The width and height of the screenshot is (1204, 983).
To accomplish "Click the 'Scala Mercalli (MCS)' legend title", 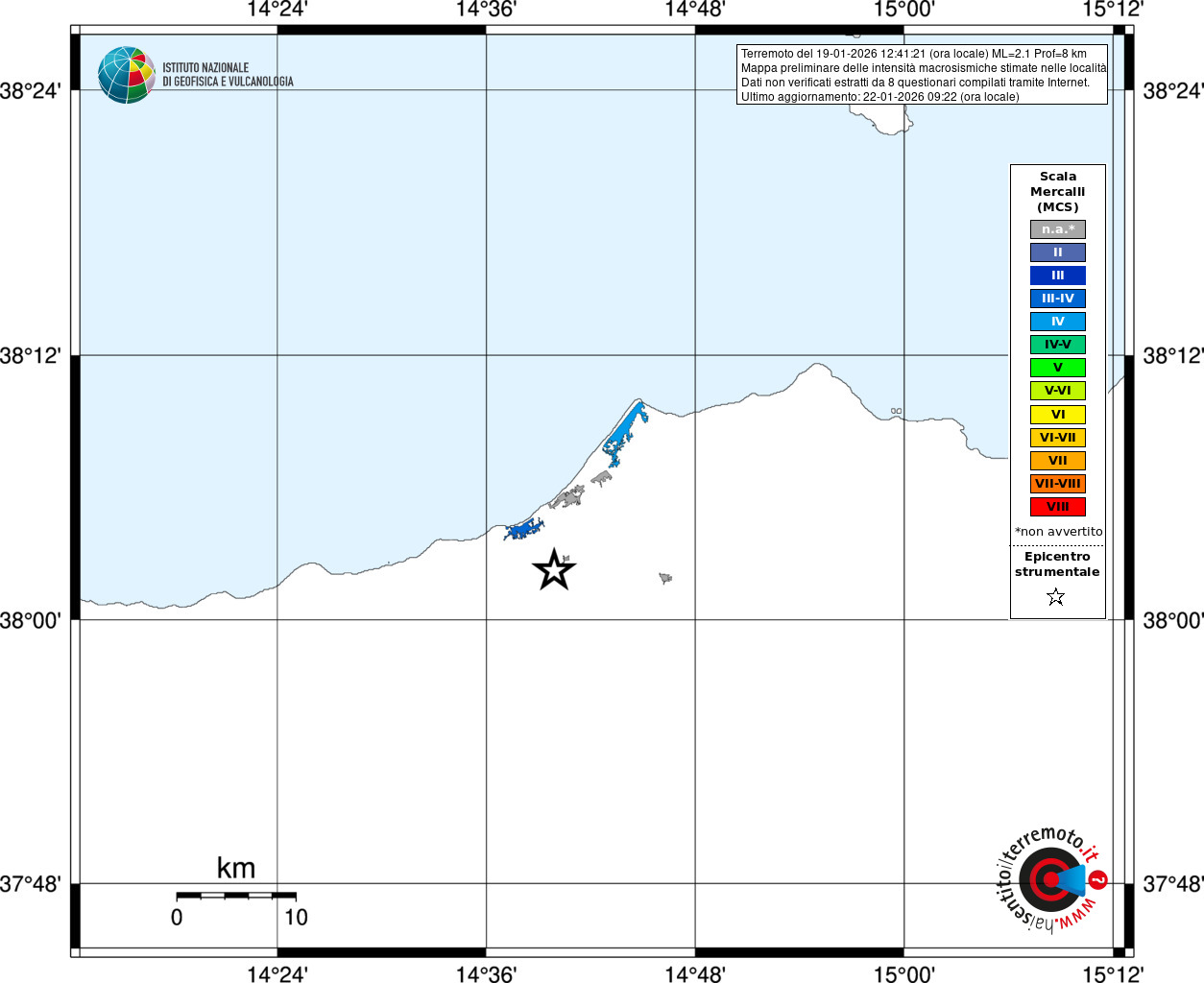I will click(1058, 192).
